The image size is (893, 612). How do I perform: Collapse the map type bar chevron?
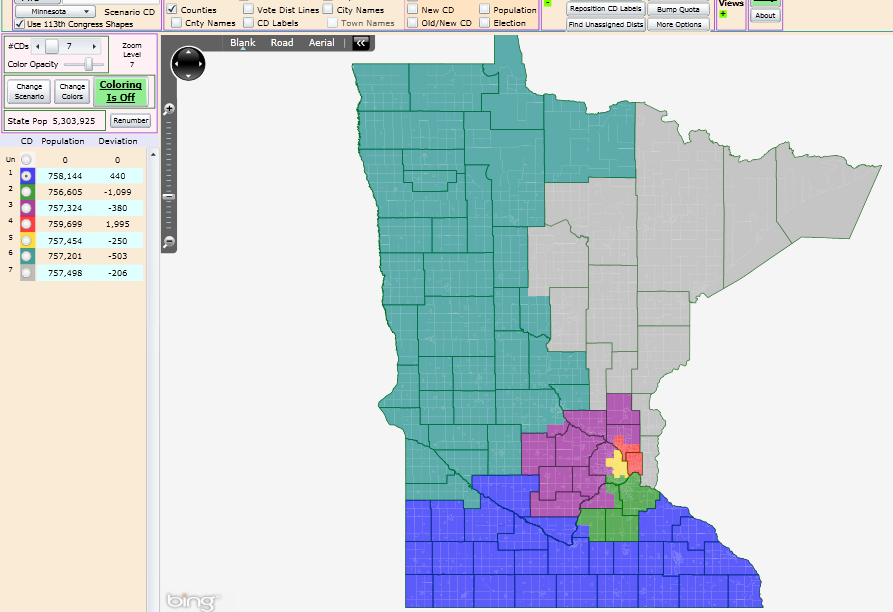[361, 43]
